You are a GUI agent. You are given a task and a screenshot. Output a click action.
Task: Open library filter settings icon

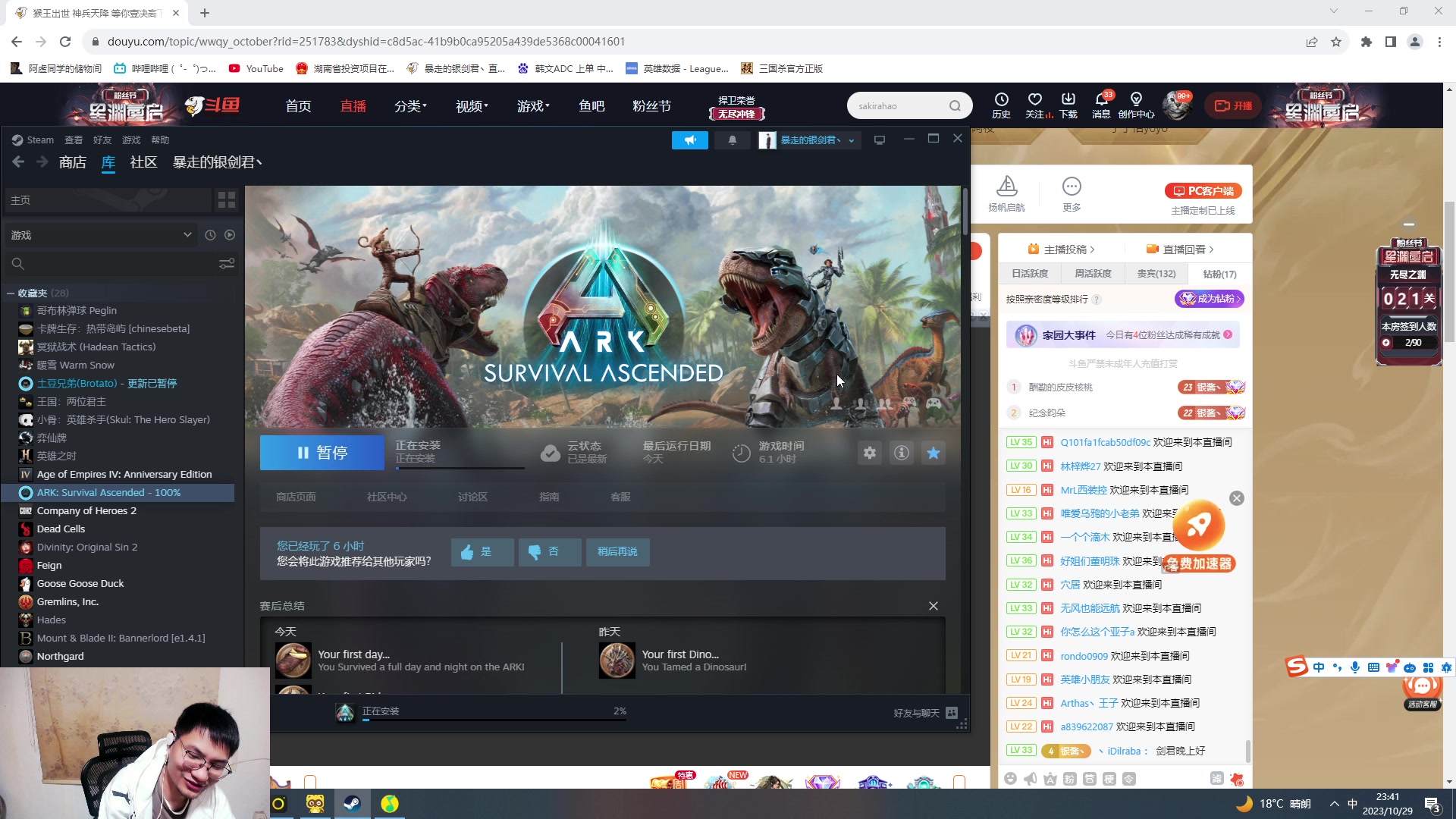pos(227,264)
